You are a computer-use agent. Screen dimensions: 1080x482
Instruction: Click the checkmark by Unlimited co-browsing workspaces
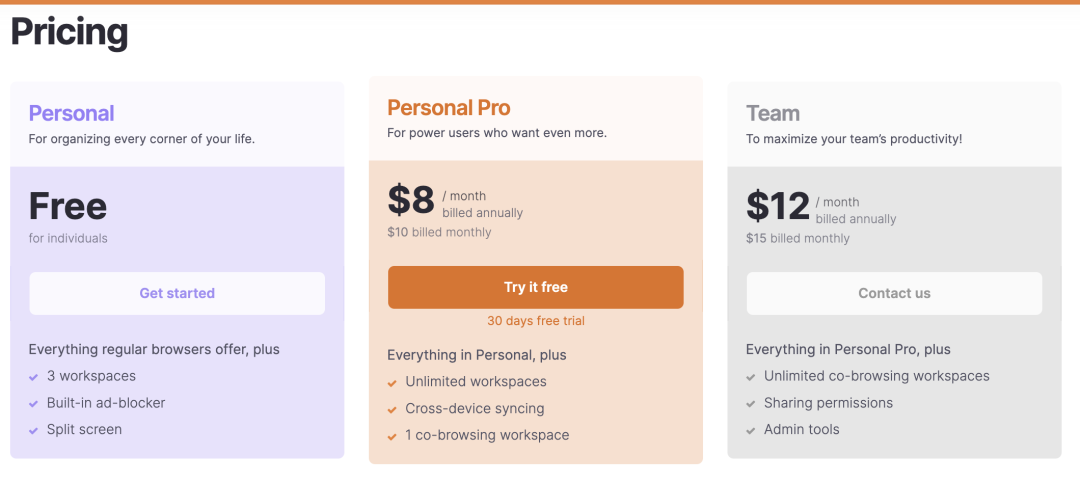[751, 377]
